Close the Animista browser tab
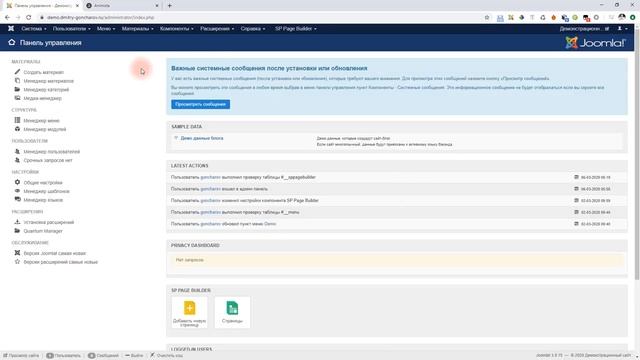640x360 pixels. tap(157, 6)
